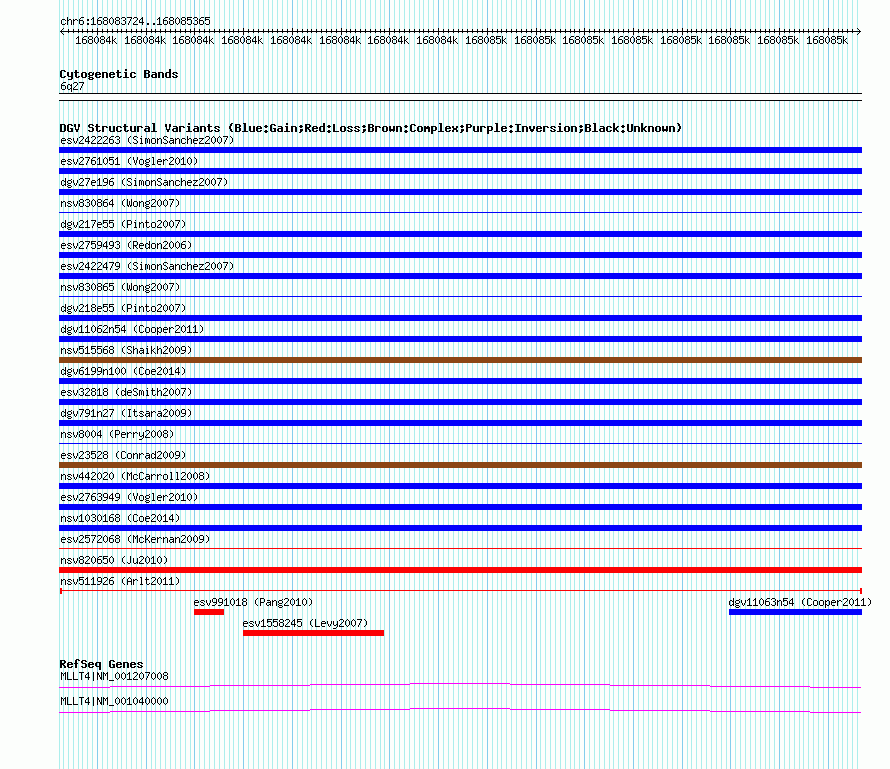This screenshot has width=890, height=769.
Task: Select the brown nsv515568 complex variant bar
Action: 460,360
